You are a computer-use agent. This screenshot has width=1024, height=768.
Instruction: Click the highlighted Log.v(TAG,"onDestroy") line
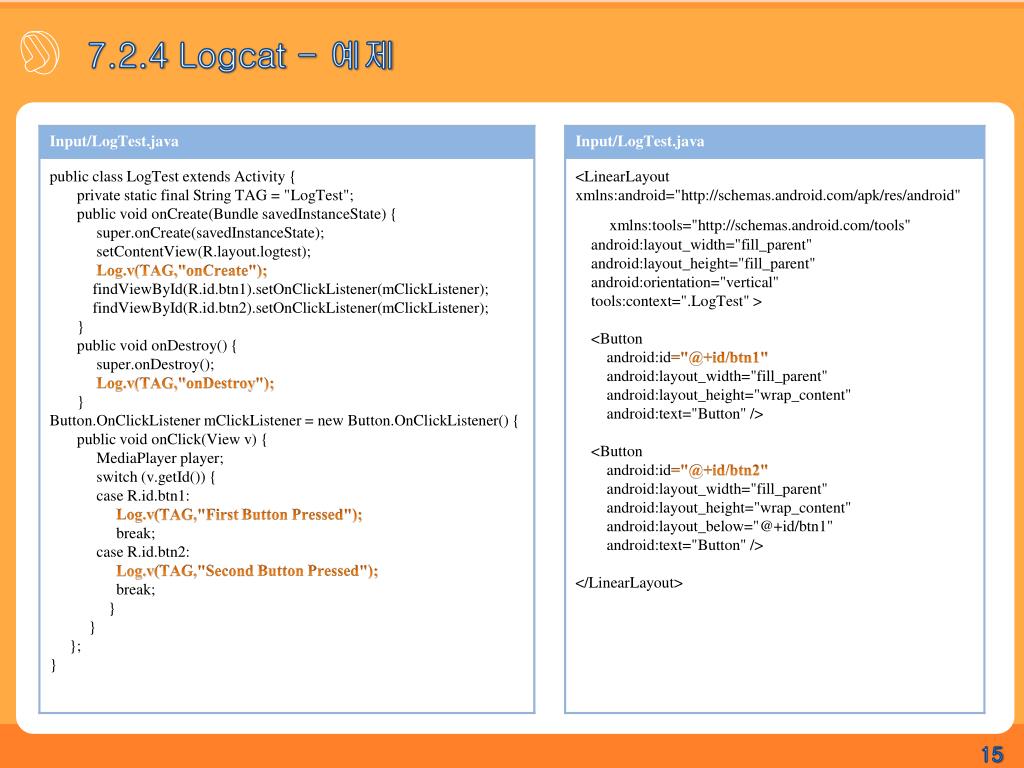click(185, 383)
